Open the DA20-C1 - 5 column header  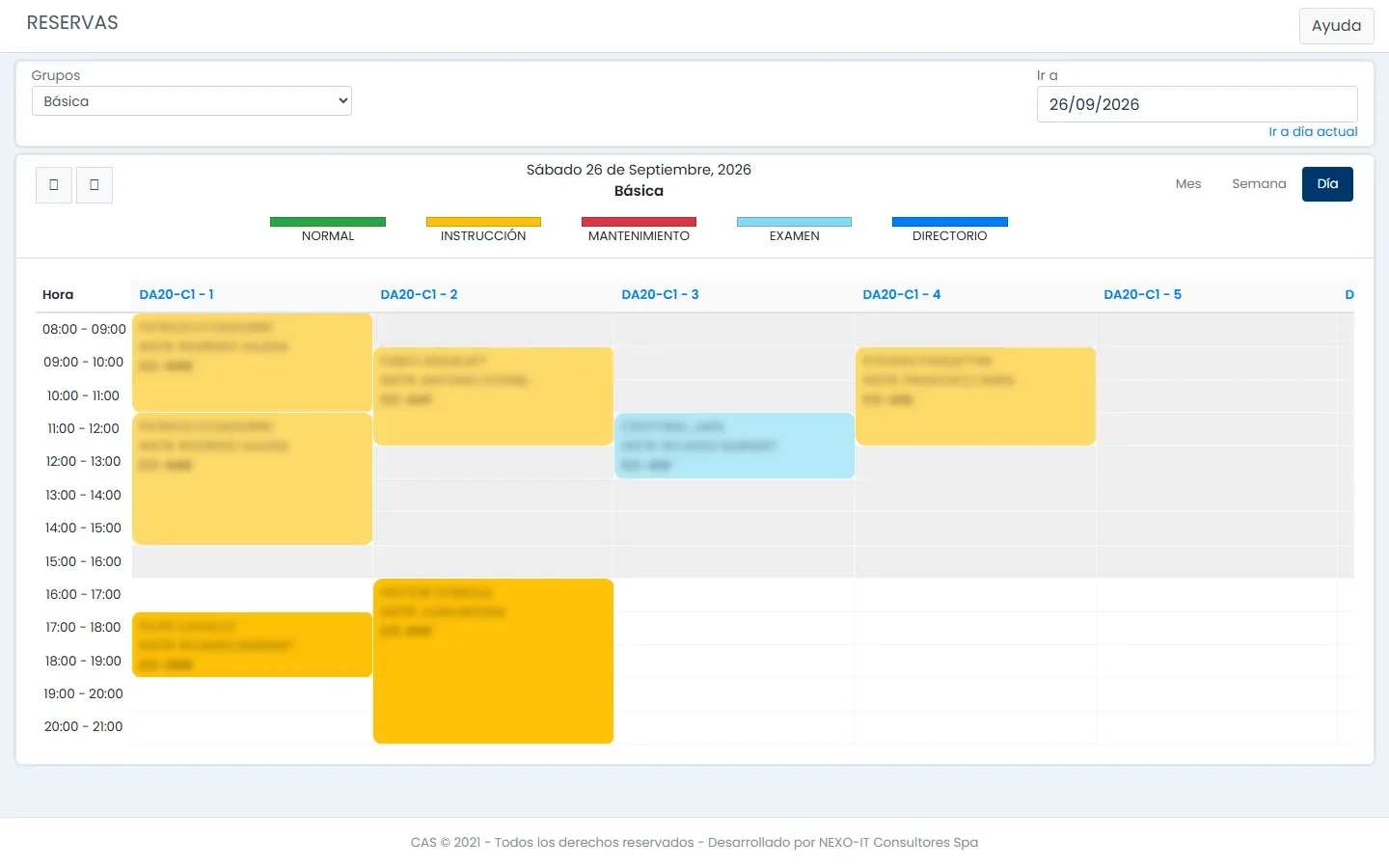coord(1142,295)
